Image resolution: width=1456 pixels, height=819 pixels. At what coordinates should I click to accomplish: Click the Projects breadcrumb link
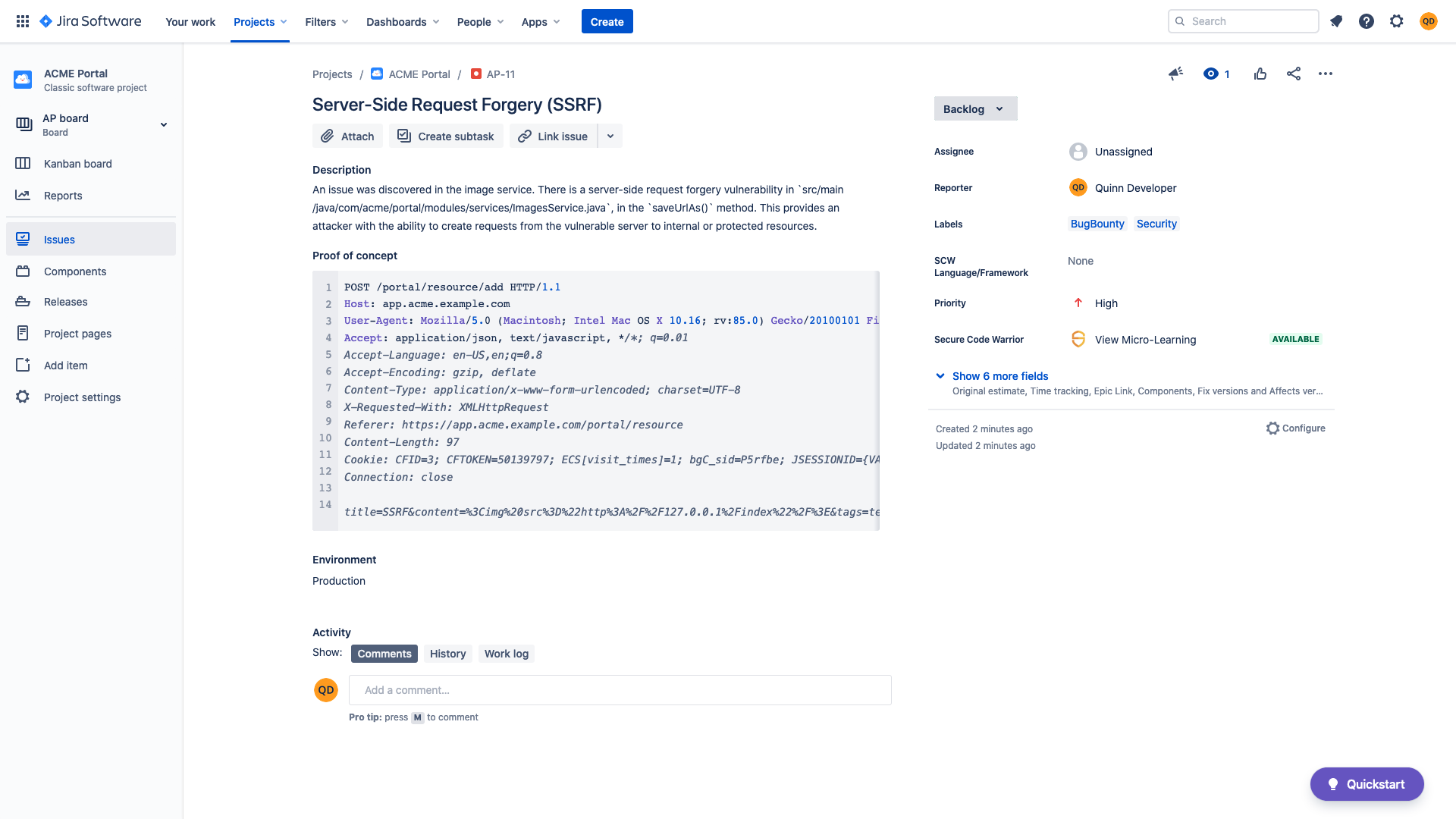(x=332, y=74)
